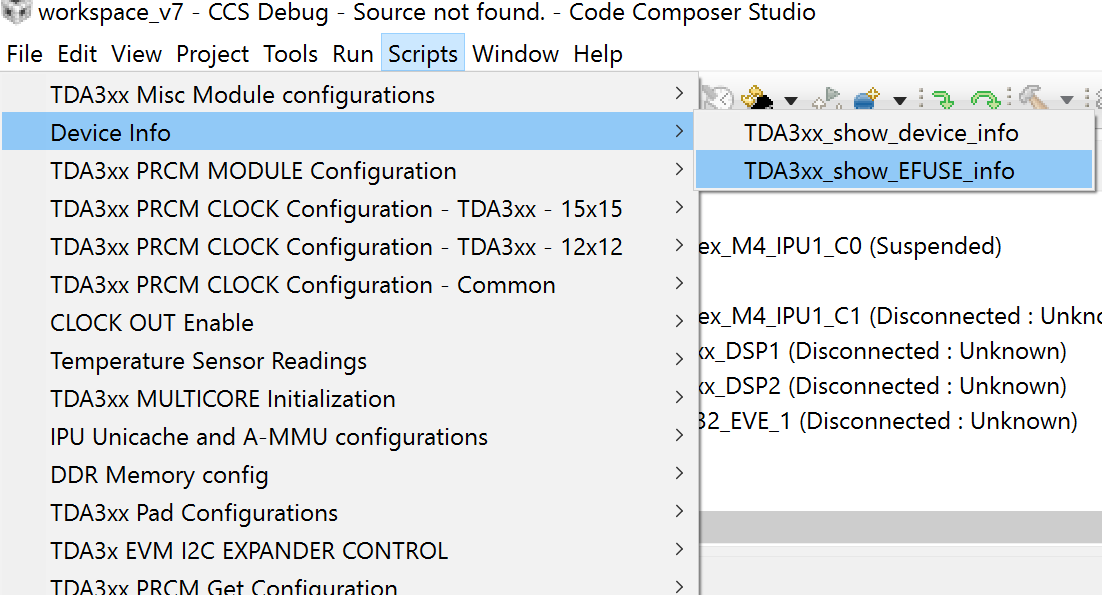Click the hammer Build icon
This screenshot has width=1102, height=595.
(x=1033, y=98)
